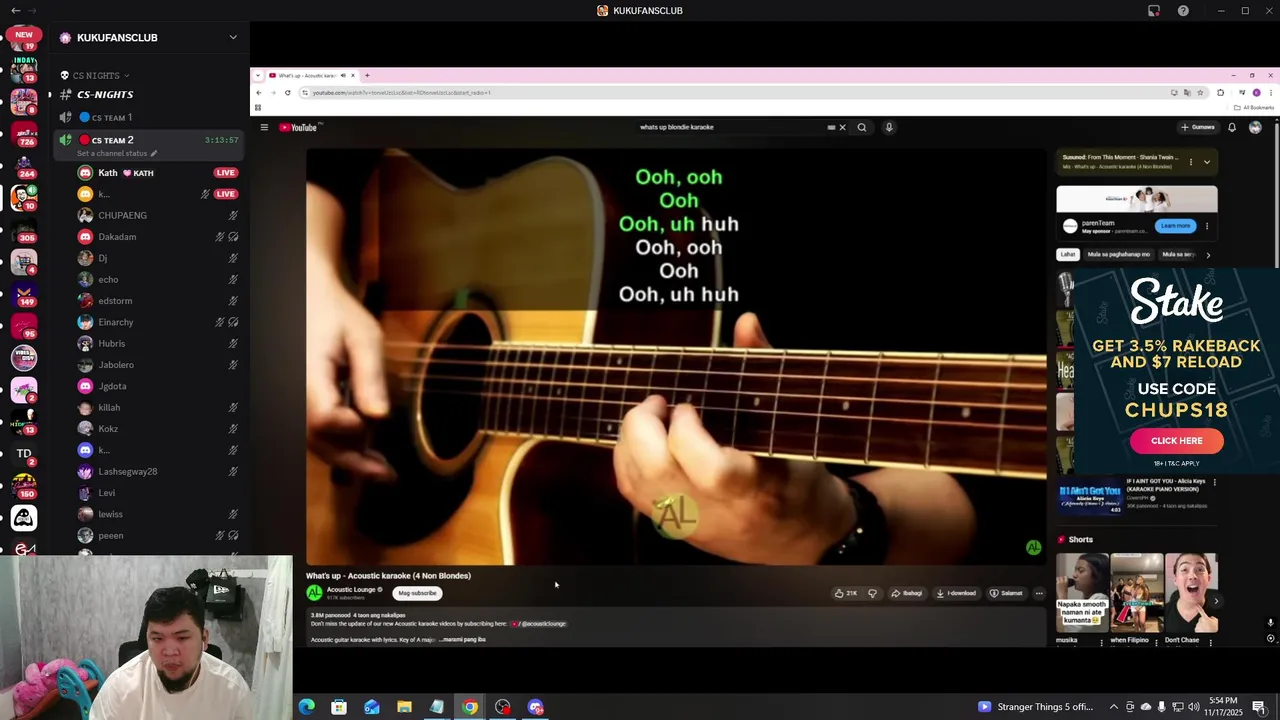Open Discord inbox icon in title bar
This screenshot has height=720, width=1280.
(x=1154, y=11)
